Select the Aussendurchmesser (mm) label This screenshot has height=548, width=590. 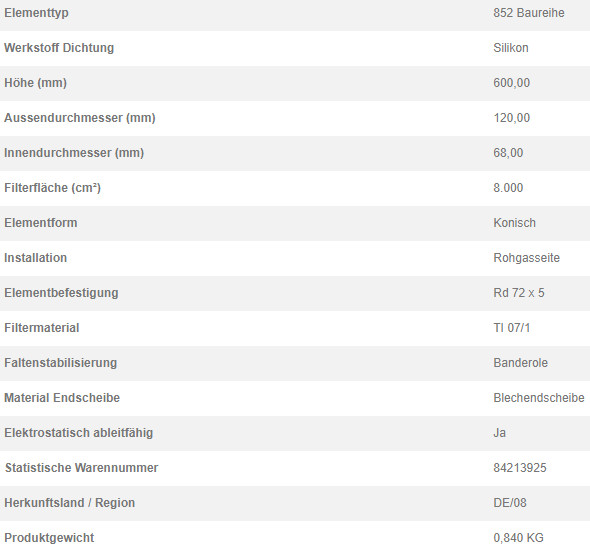pos(80,118)
